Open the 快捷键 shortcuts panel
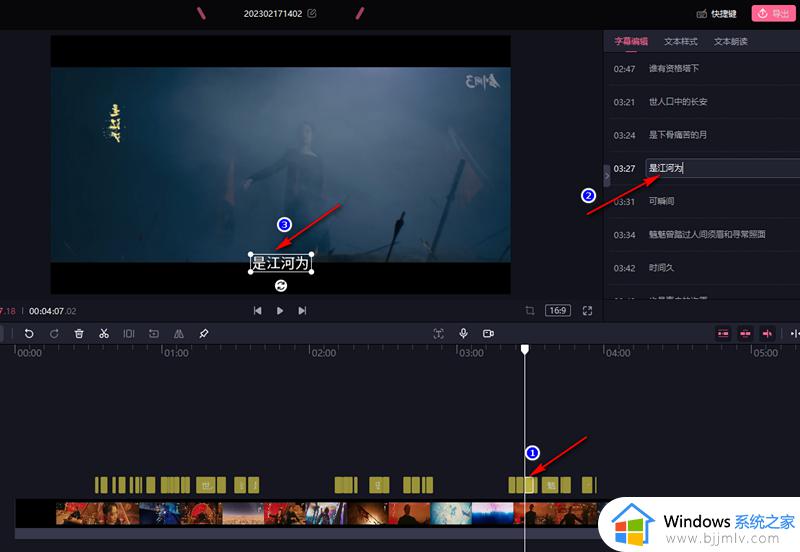The image size is (800, 552). (717, 14)
